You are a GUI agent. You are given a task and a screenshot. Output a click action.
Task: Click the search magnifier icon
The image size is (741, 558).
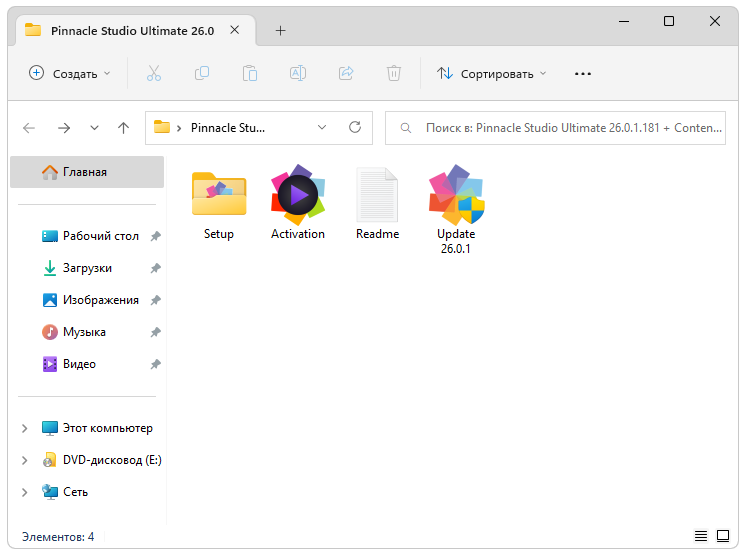(x=405, y=128)
